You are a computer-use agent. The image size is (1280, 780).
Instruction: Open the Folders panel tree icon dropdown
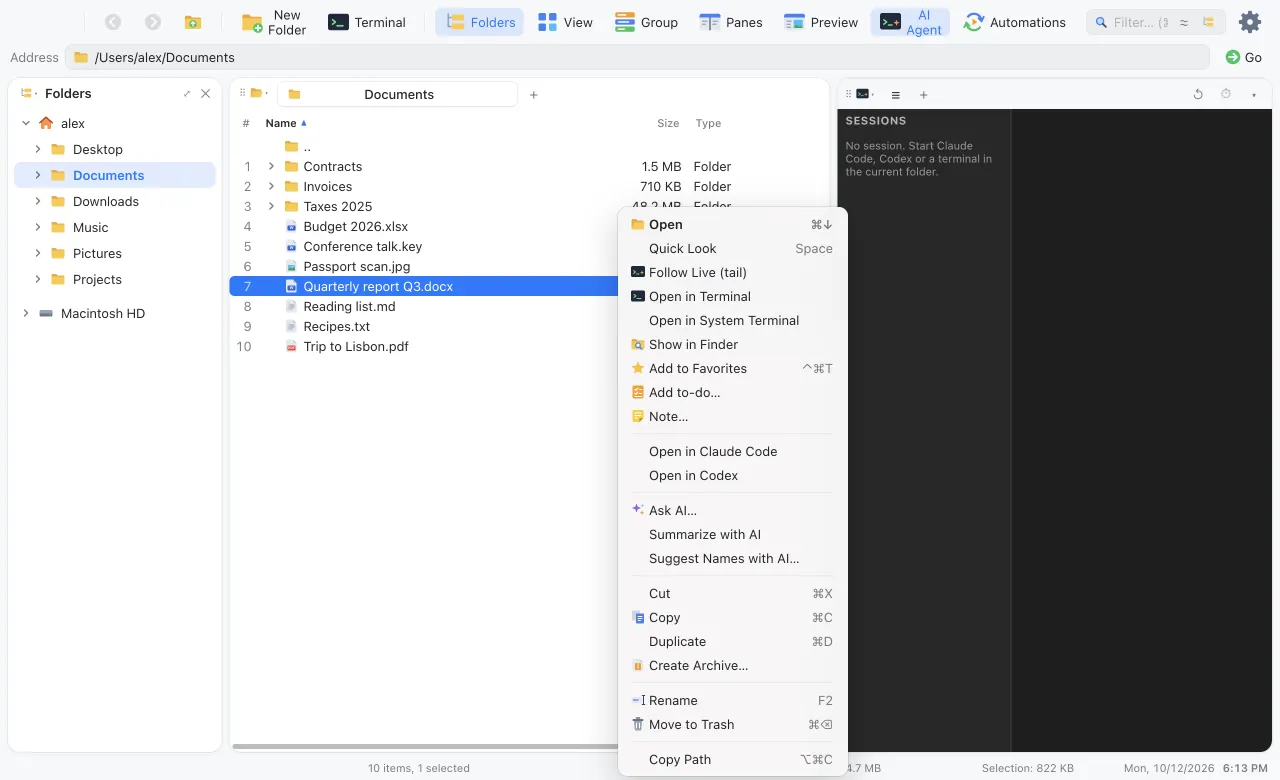[x=28, y=93]
